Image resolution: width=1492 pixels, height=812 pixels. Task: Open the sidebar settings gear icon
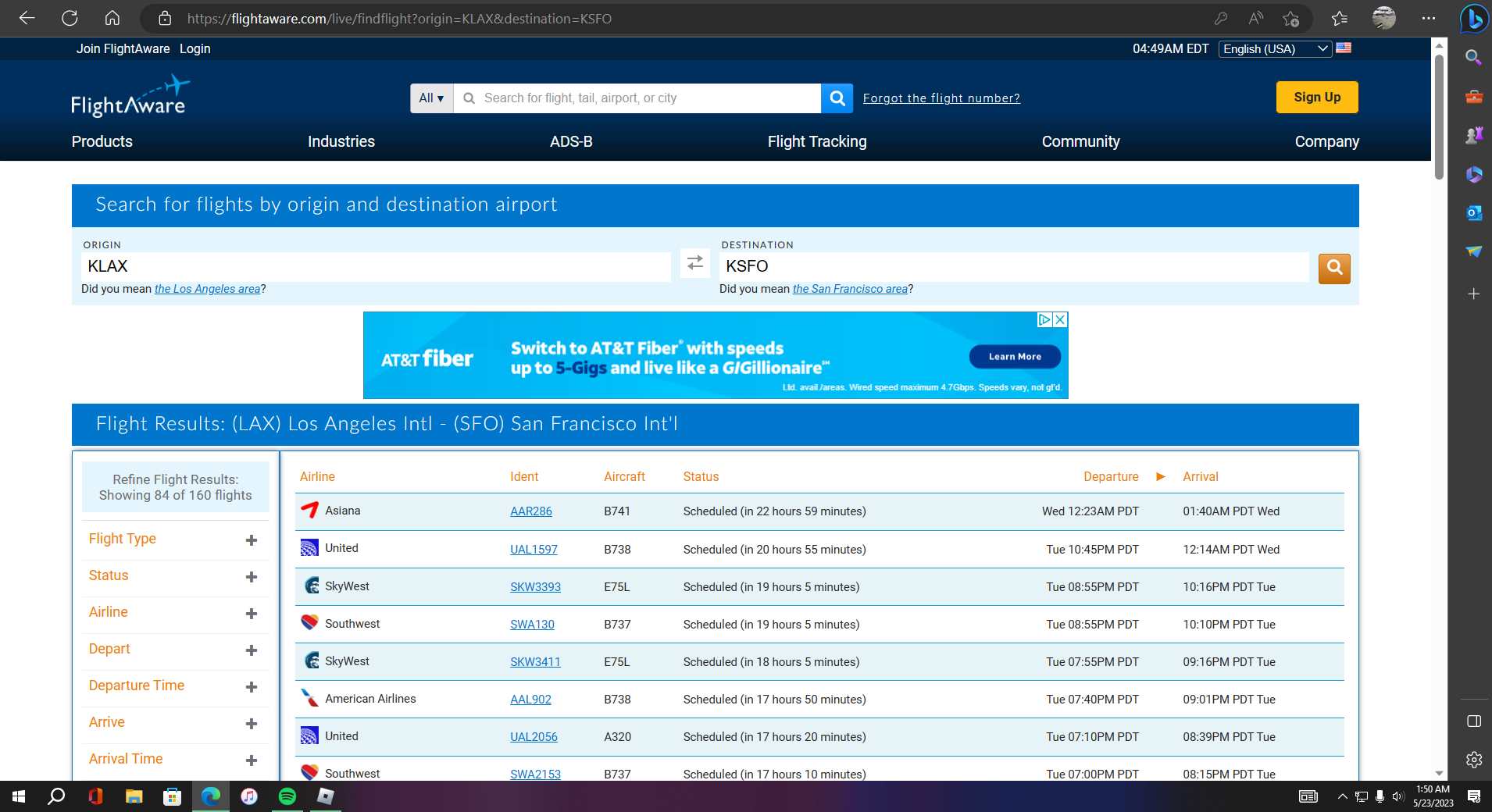coord(1474,759)
